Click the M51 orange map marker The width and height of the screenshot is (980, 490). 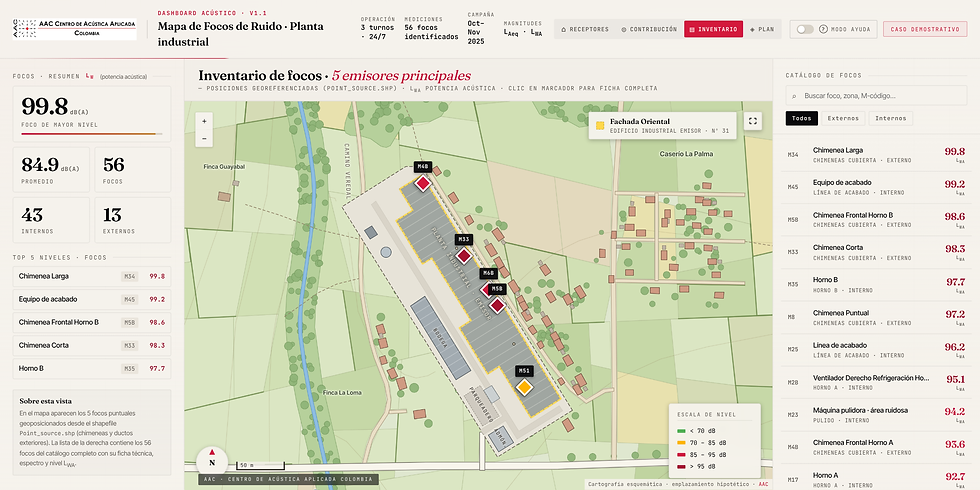pyautogui.click(x=524, y=388)
